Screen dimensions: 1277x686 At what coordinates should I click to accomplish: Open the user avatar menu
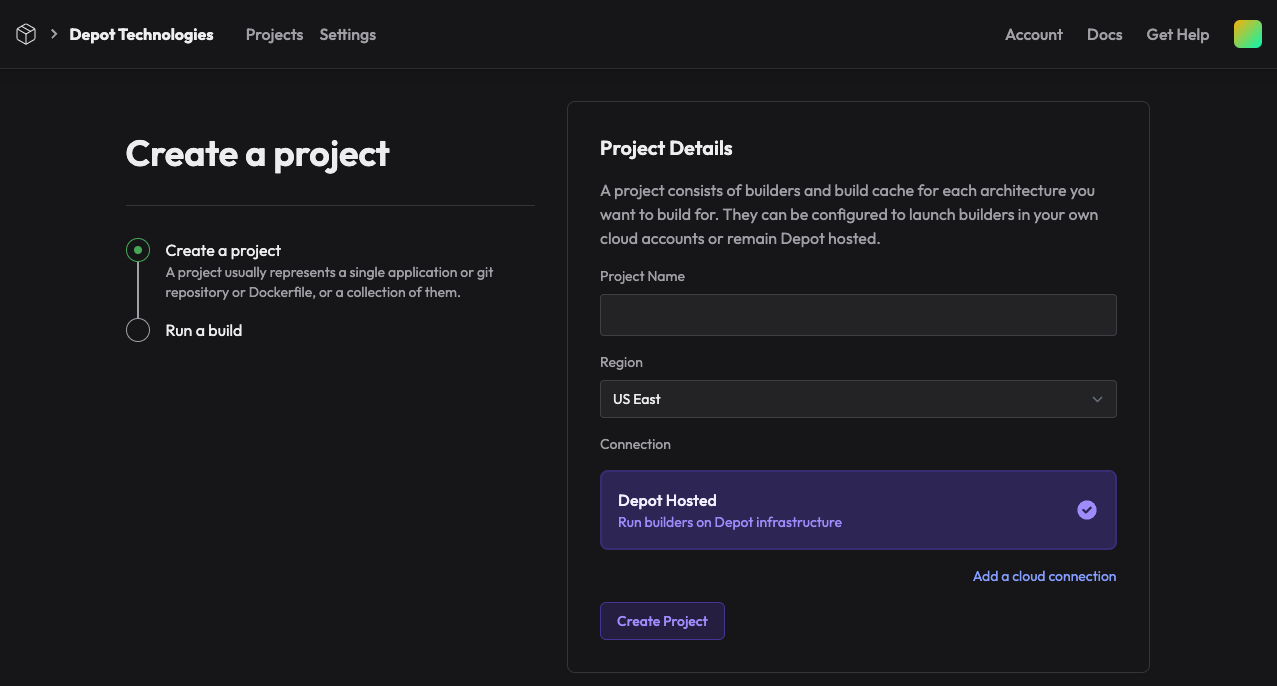coord(1247,34)
